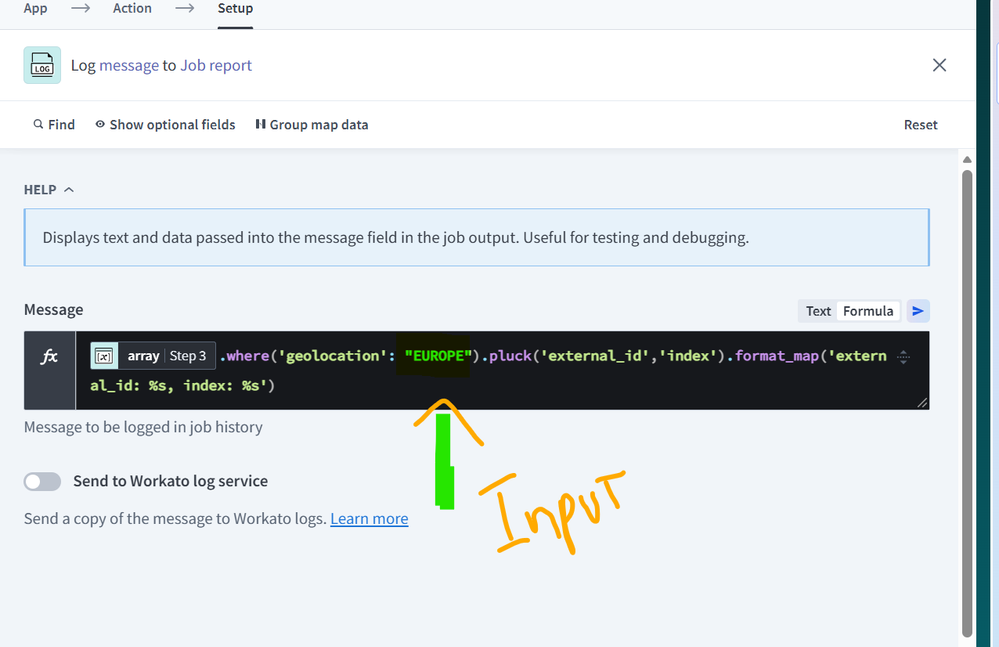Select the array Step 3 datapill

click(x=152, y=356)
